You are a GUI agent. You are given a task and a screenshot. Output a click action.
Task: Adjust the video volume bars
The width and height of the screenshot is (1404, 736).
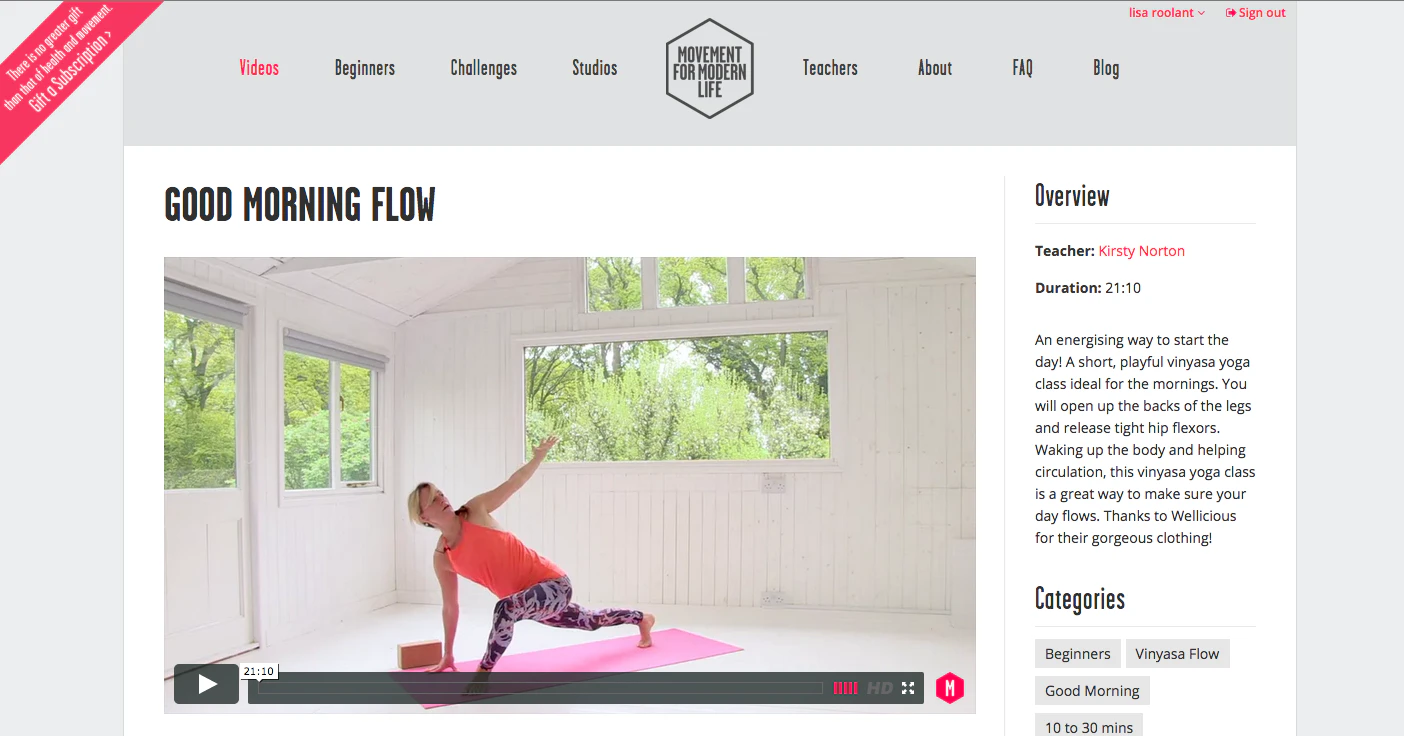pos(845,688)
